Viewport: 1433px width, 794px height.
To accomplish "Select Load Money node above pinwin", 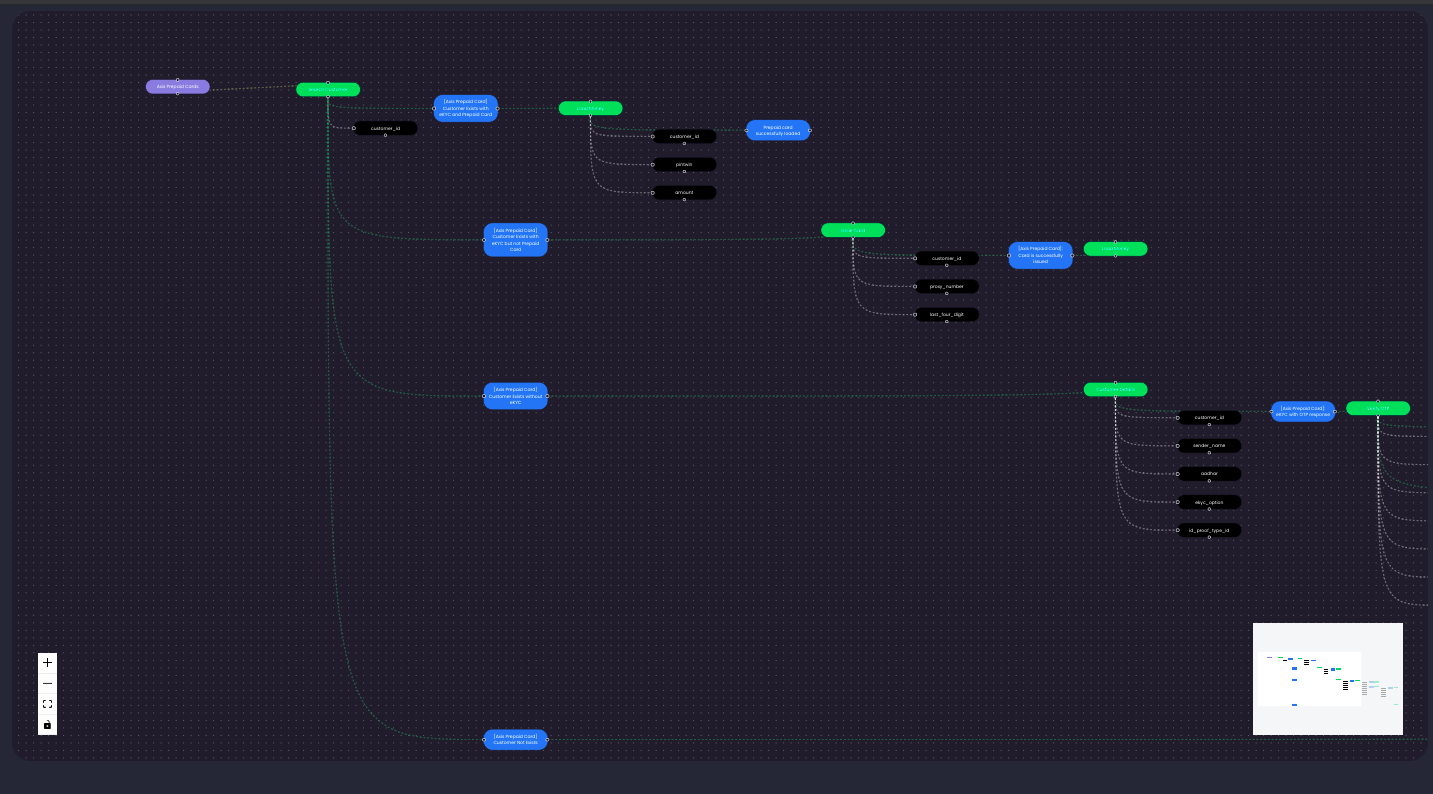I will point(590,108).
